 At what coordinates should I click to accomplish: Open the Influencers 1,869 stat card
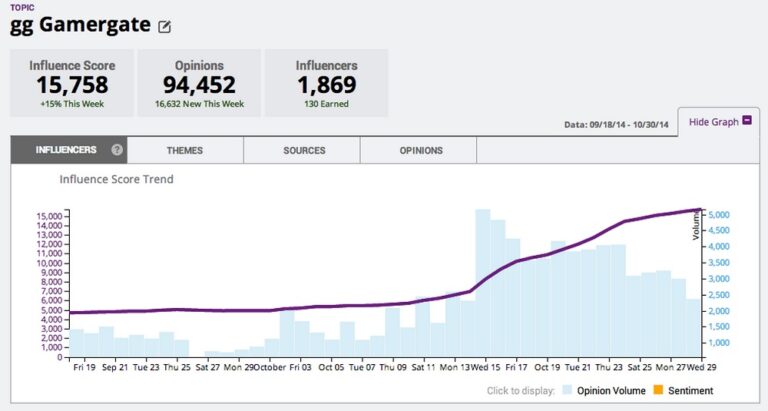point(326,83)
